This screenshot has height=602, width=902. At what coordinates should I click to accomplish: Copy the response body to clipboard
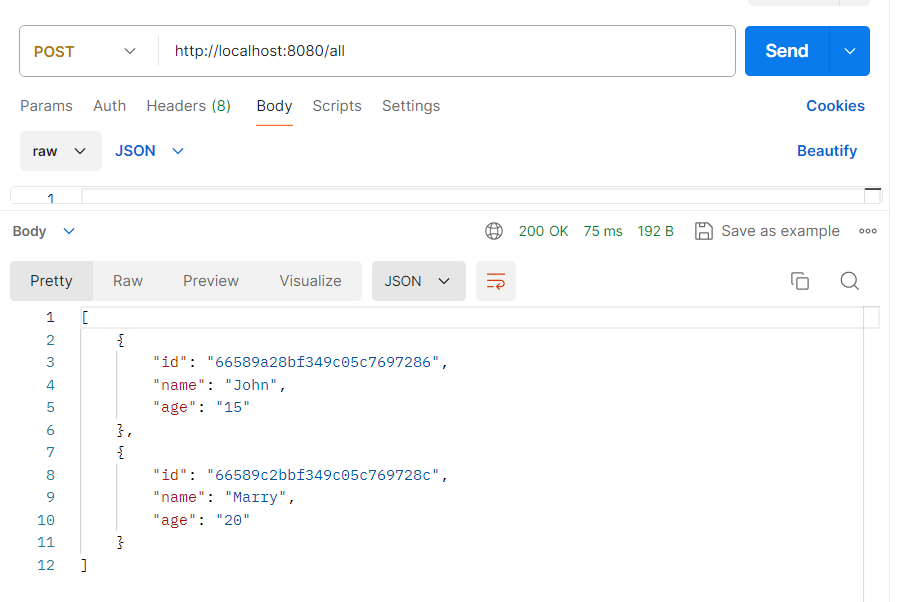(x=799, y=281)
